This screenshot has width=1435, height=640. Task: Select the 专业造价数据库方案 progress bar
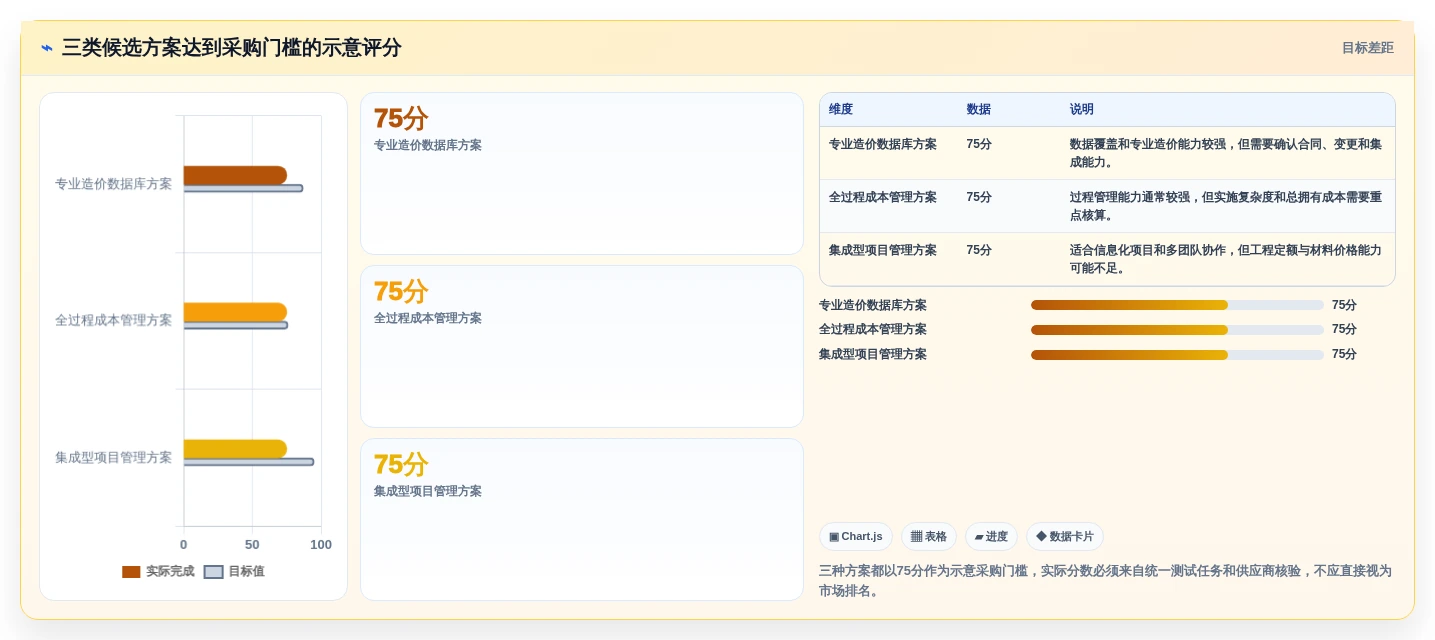click(1177, 305)
